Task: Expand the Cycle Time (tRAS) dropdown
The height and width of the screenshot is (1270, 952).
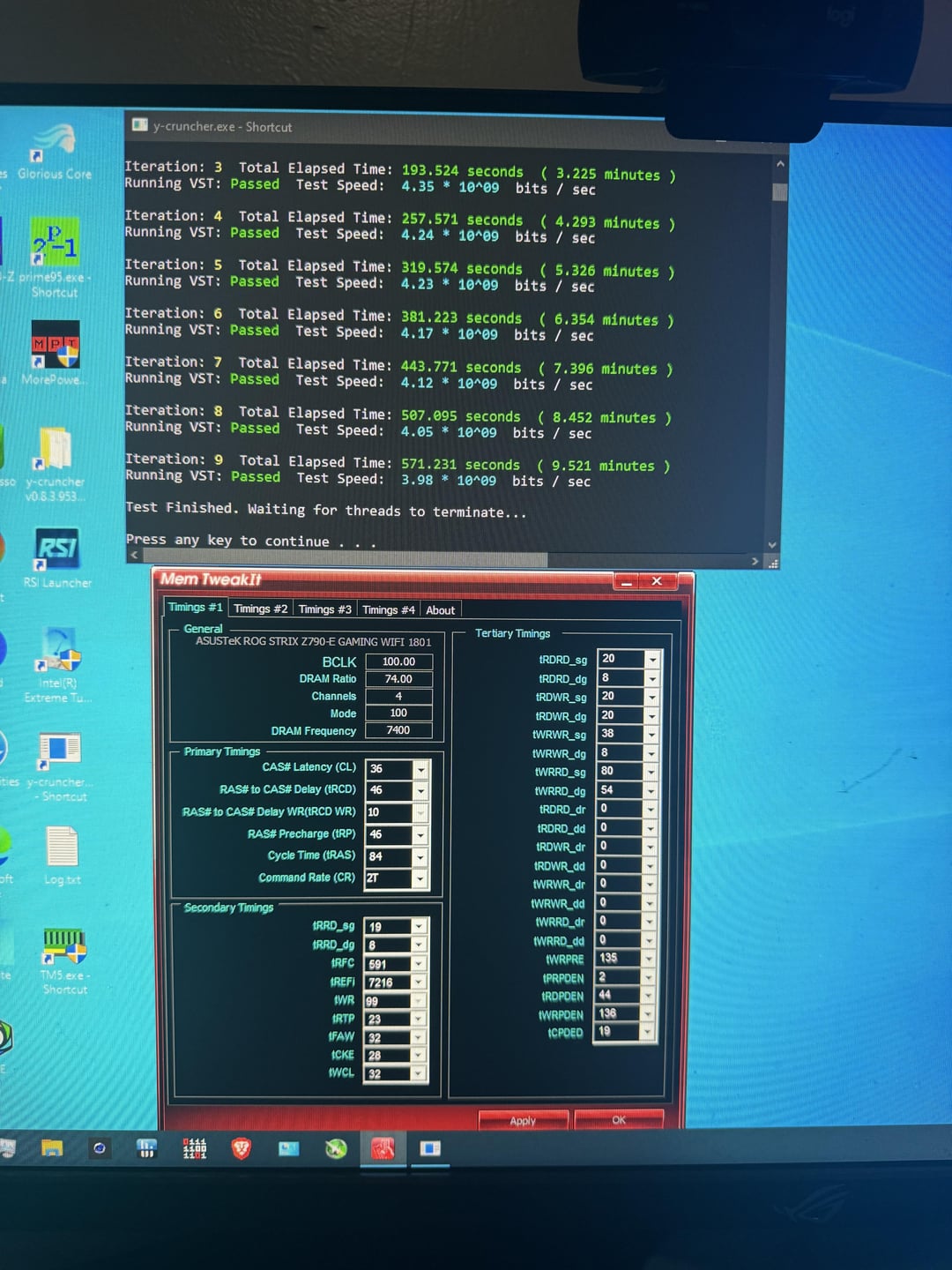Action: coord(420,857)
